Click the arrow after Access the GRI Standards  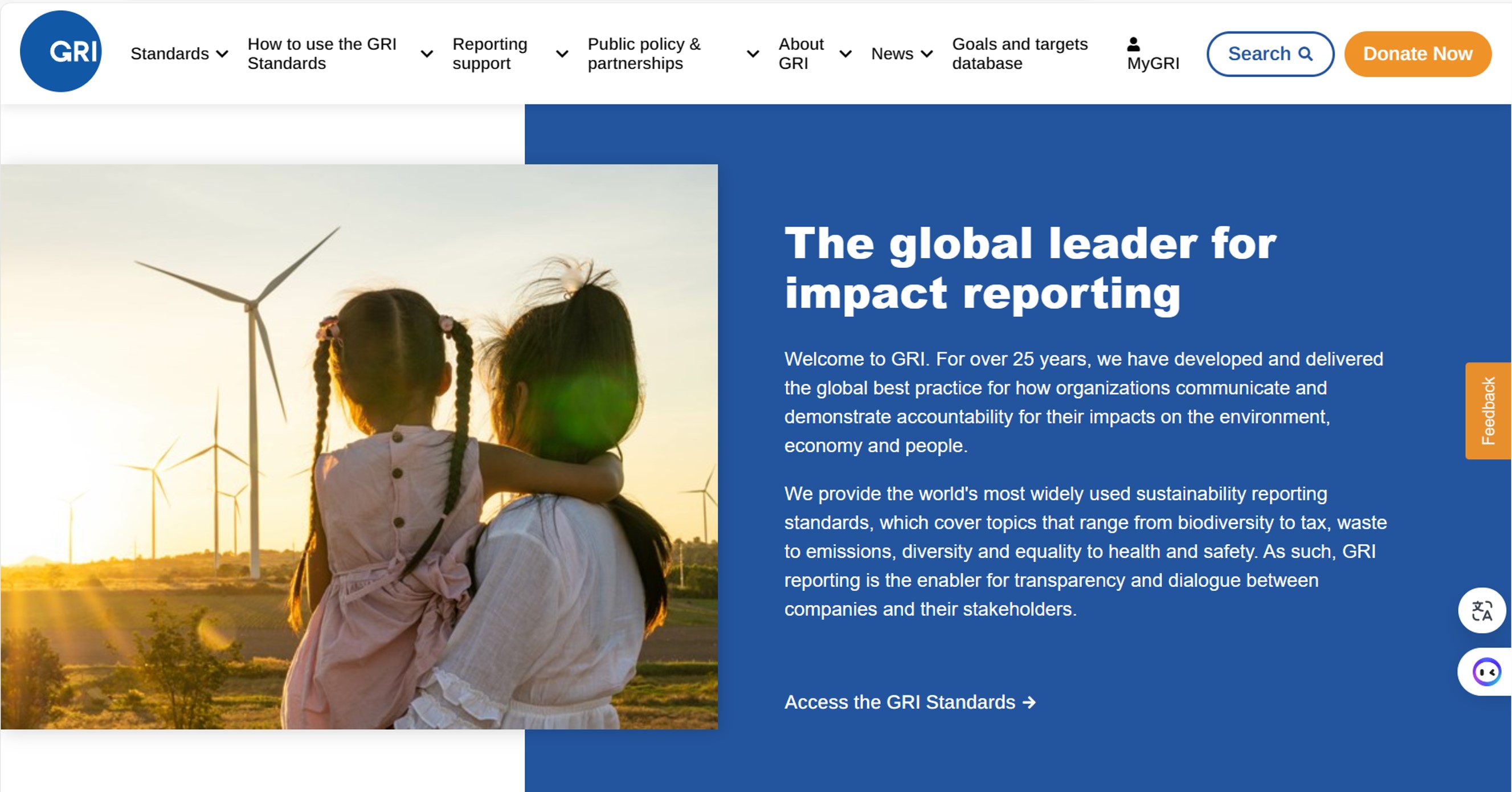[1029, 702]
